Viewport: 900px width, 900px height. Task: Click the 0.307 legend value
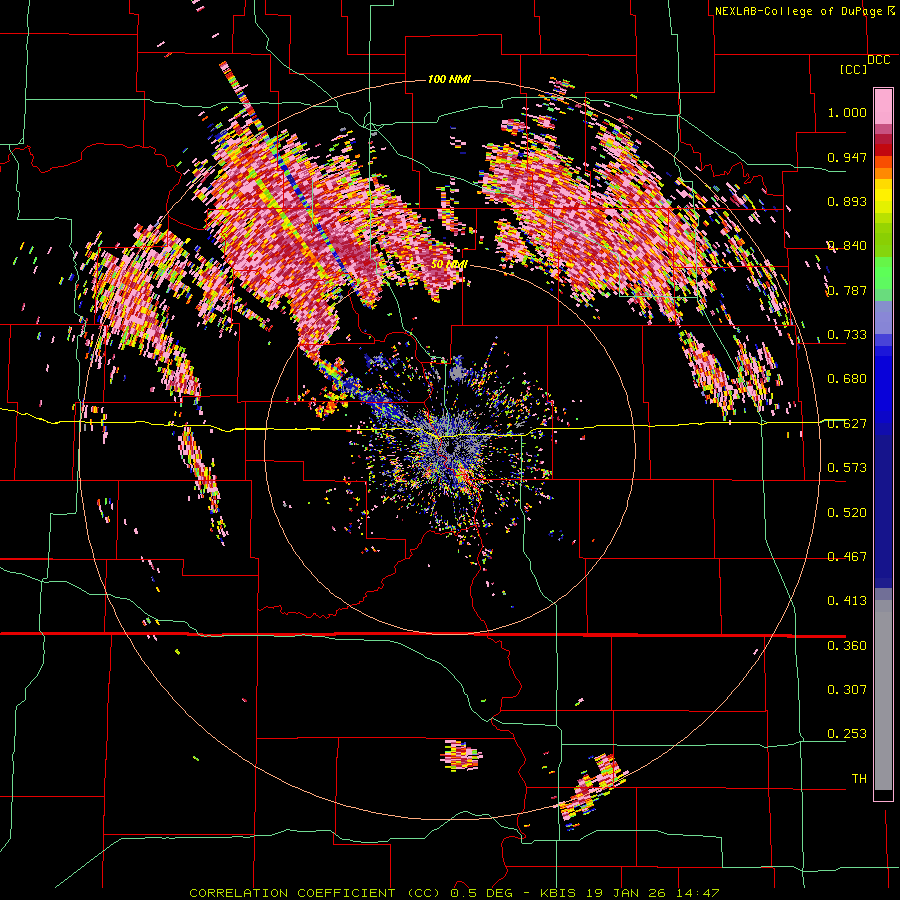(x=847, y=690)
